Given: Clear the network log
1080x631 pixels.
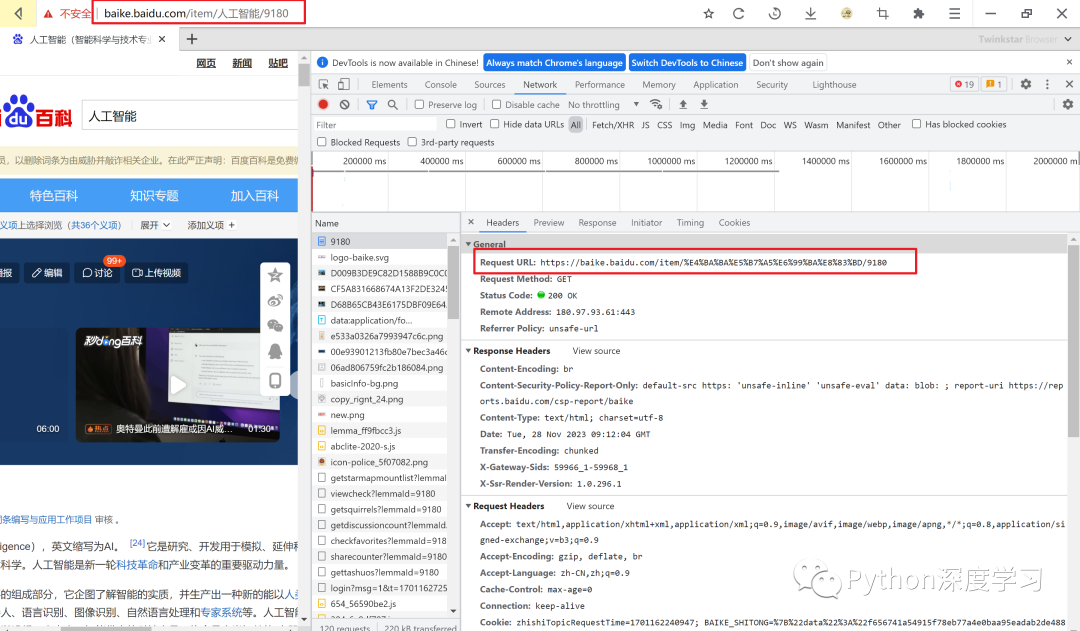Looking at the screenshot, I should tap(344, 104).
